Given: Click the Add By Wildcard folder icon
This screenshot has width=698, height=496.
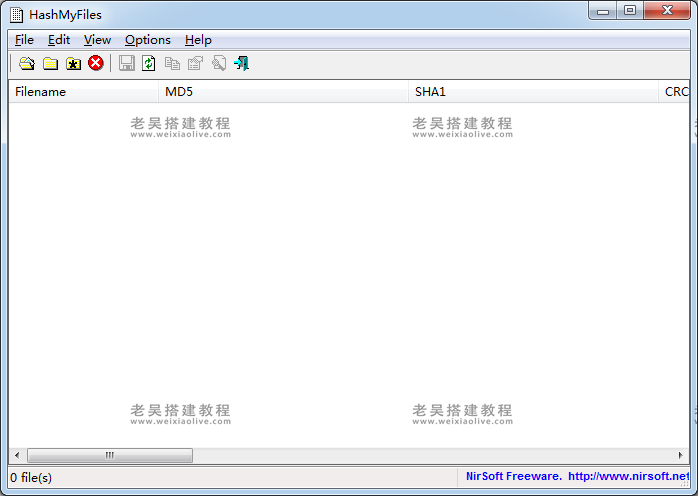Looking at the screenshot, I should (73, 64).
